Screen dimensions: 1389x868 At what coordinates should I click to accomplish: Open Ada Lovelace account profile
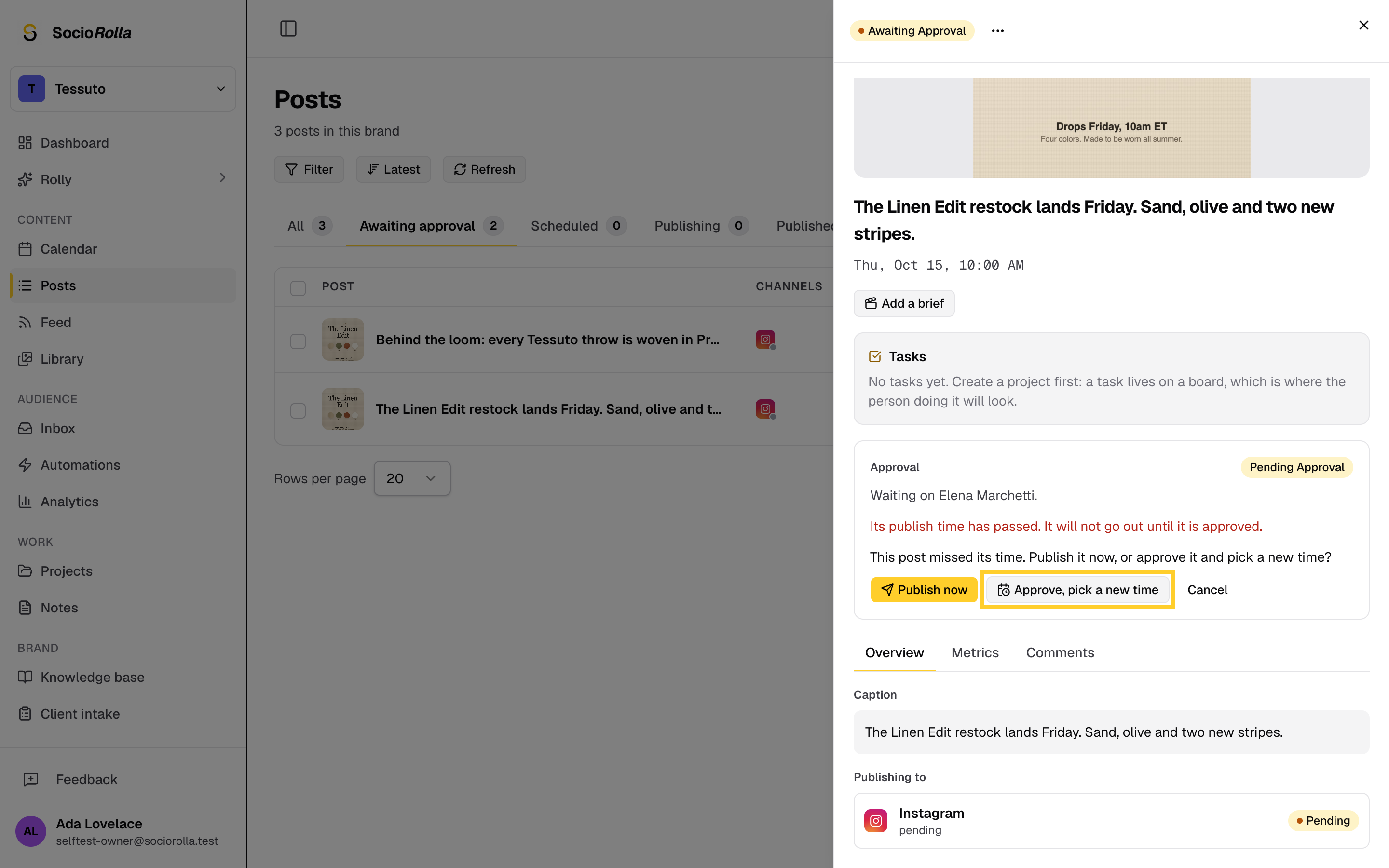(123, 831)
